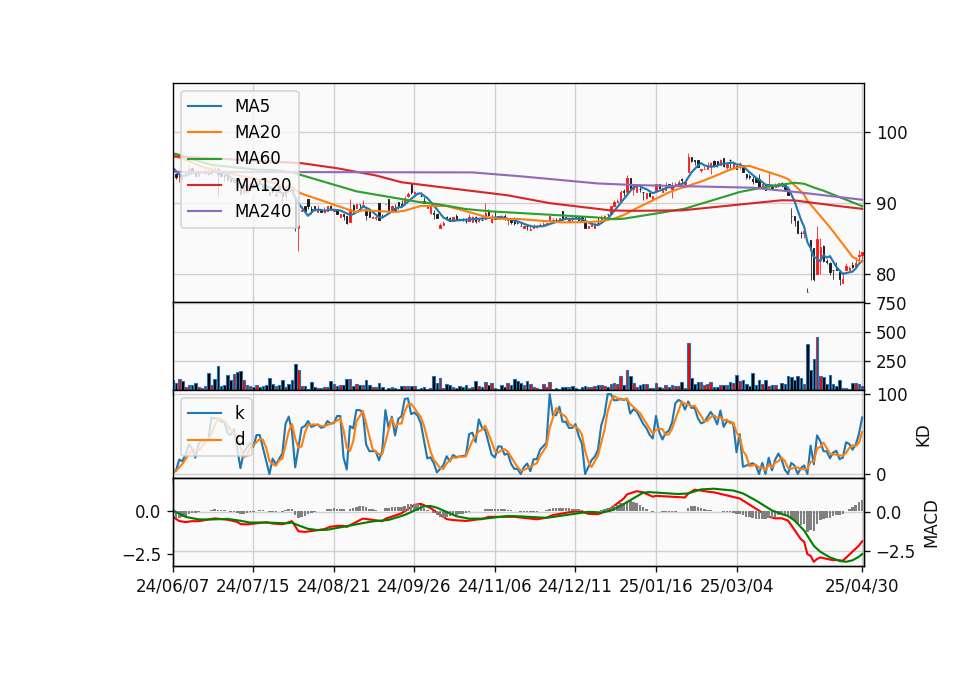The width and height of the screenshot is (960, 690).
Task: Click the left MACD axis value −2.5
Action: 142,555
